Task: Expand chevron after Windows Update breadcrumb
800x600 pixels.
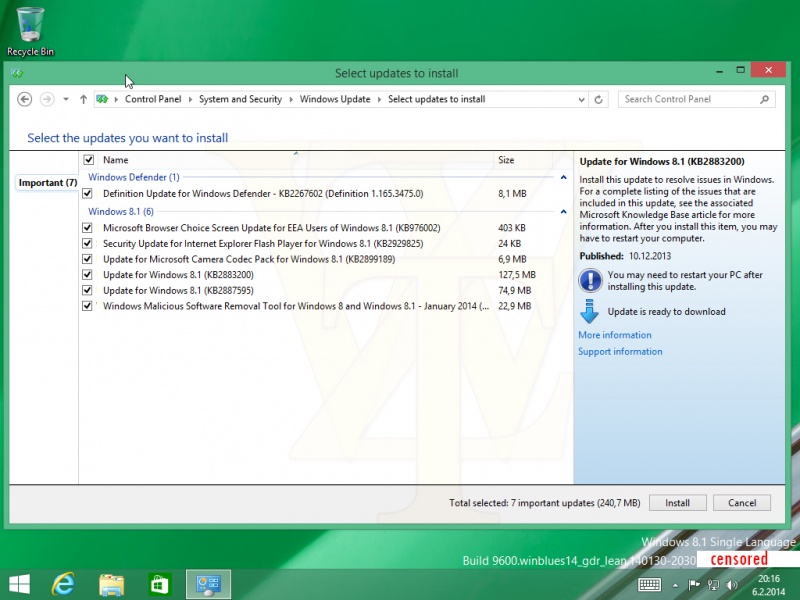Action: pos(379,99)
